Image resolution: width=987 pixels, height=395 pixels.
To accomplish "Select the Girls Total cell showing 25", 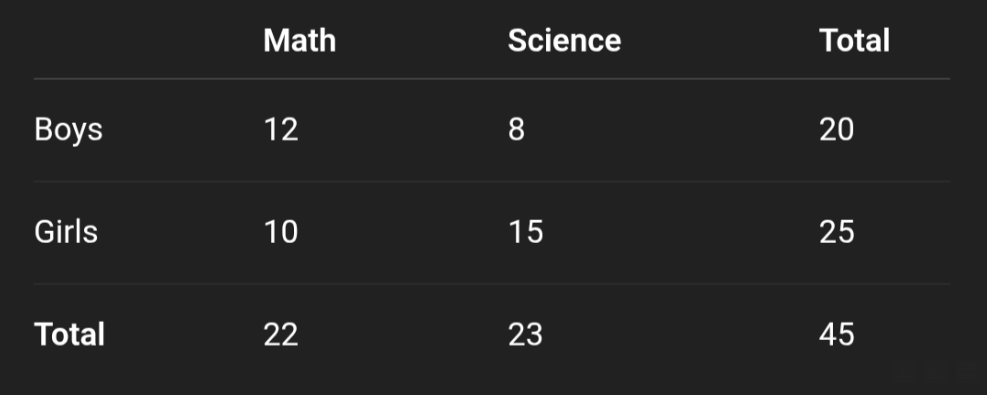I will (x=837, y=232).
